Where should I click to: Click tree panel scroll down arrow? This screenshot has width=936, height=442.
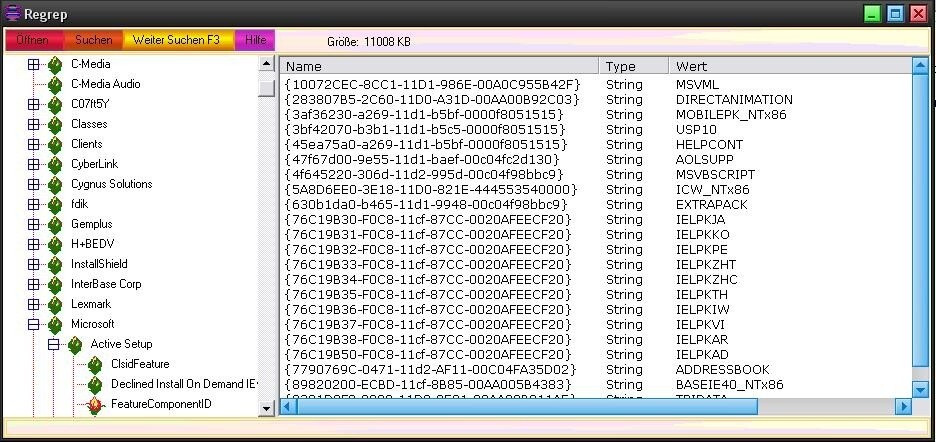pyautogui.click(x=266, y=408)
